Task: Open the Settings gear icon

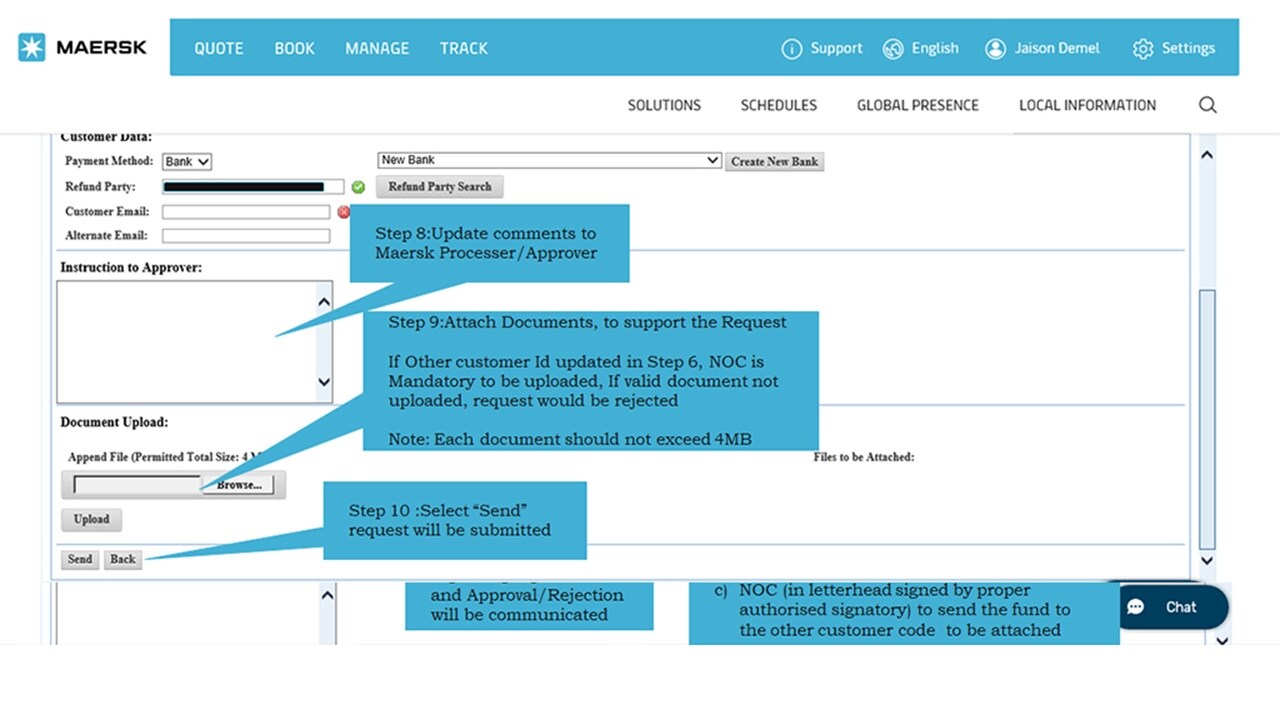Action: 1143,48
